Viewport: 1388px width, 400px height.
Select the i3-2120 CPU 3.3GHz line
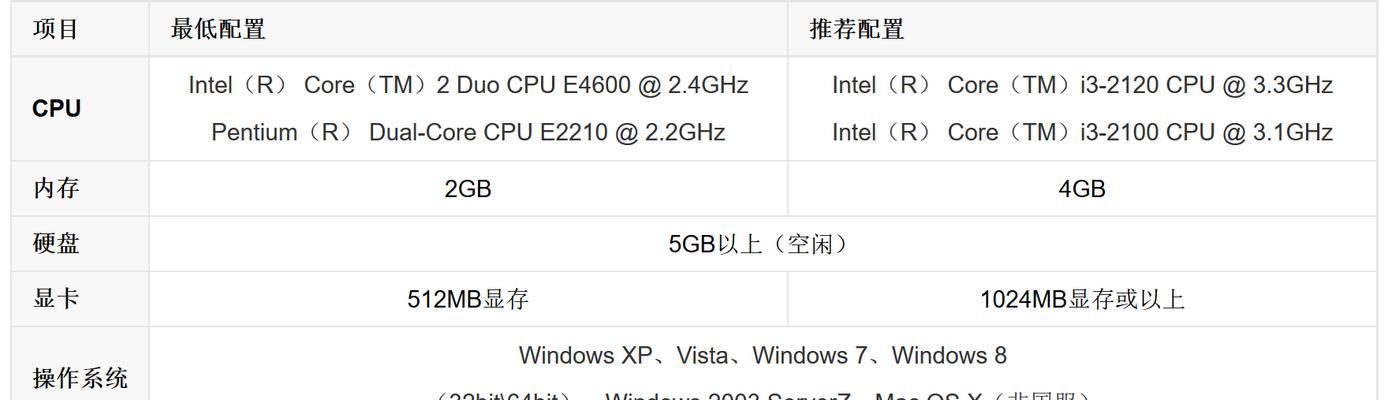pyautogui.click(x=1082, y=85)
